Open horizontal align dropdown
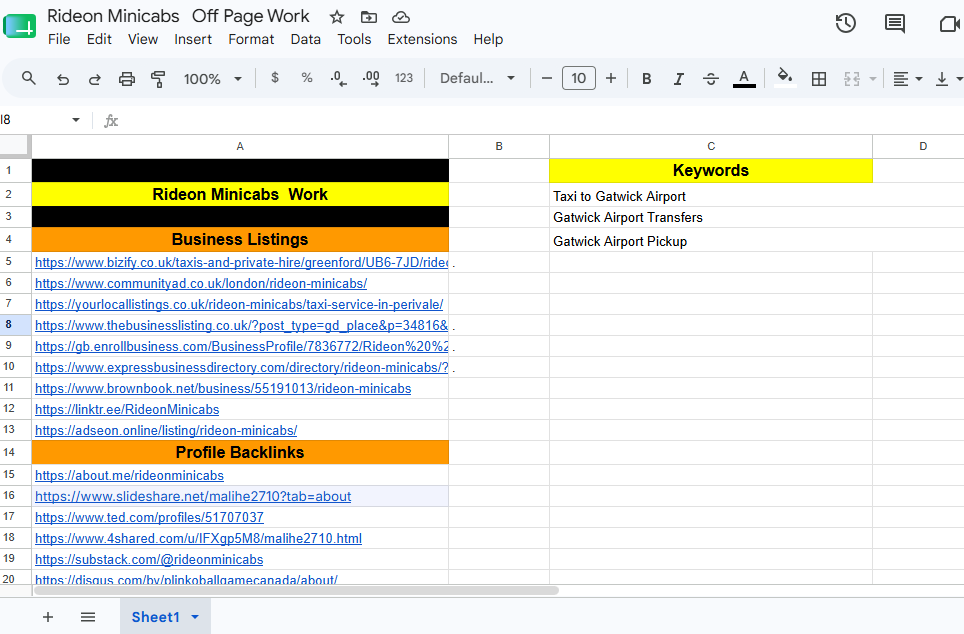Viewport: 964px width, 634px height. 907,79
